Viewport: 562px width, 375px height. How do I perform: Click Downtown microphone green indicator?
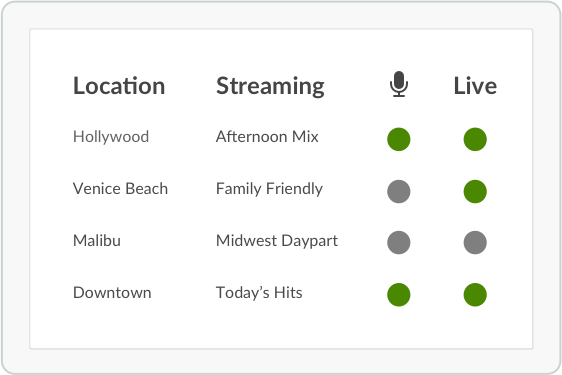pyautogui.click(x=399, y=295)
